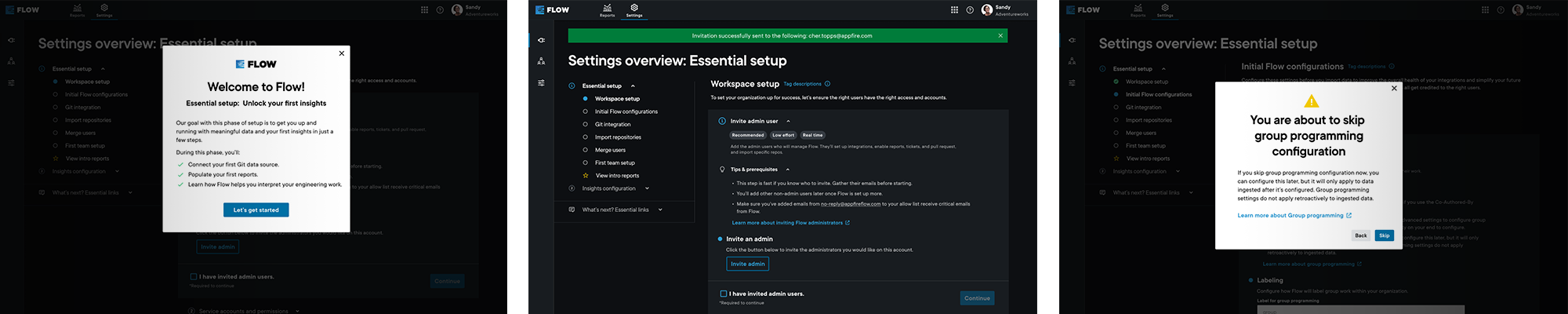This screenshot has height=314, width=1568.
Task: Expand Insights configuration section in middle screen
Action: (647, 188)
